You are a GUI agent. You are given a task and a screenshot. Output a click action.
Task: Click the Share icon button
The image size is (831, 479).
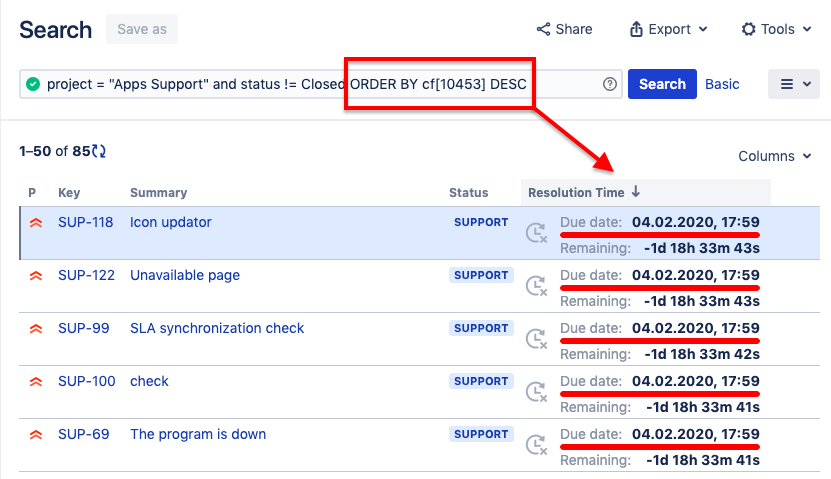pos(565,30)
